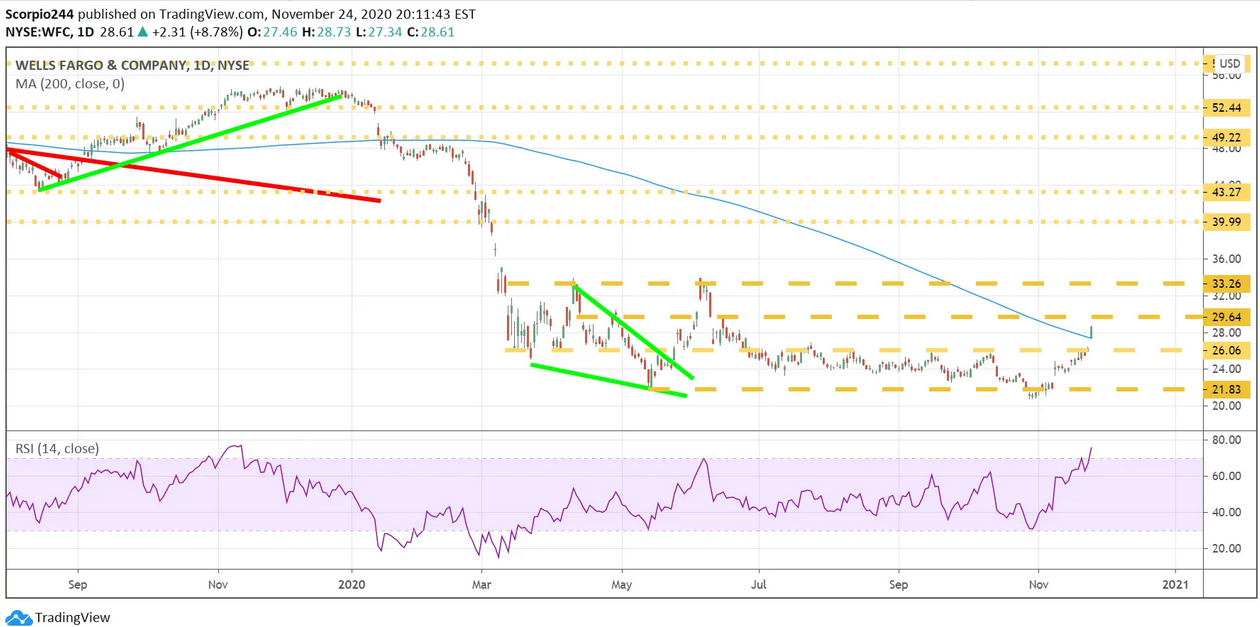Click the 80.00 value on RSI axis
The height and width of the screenshot is (627, 1260).
1226,440
